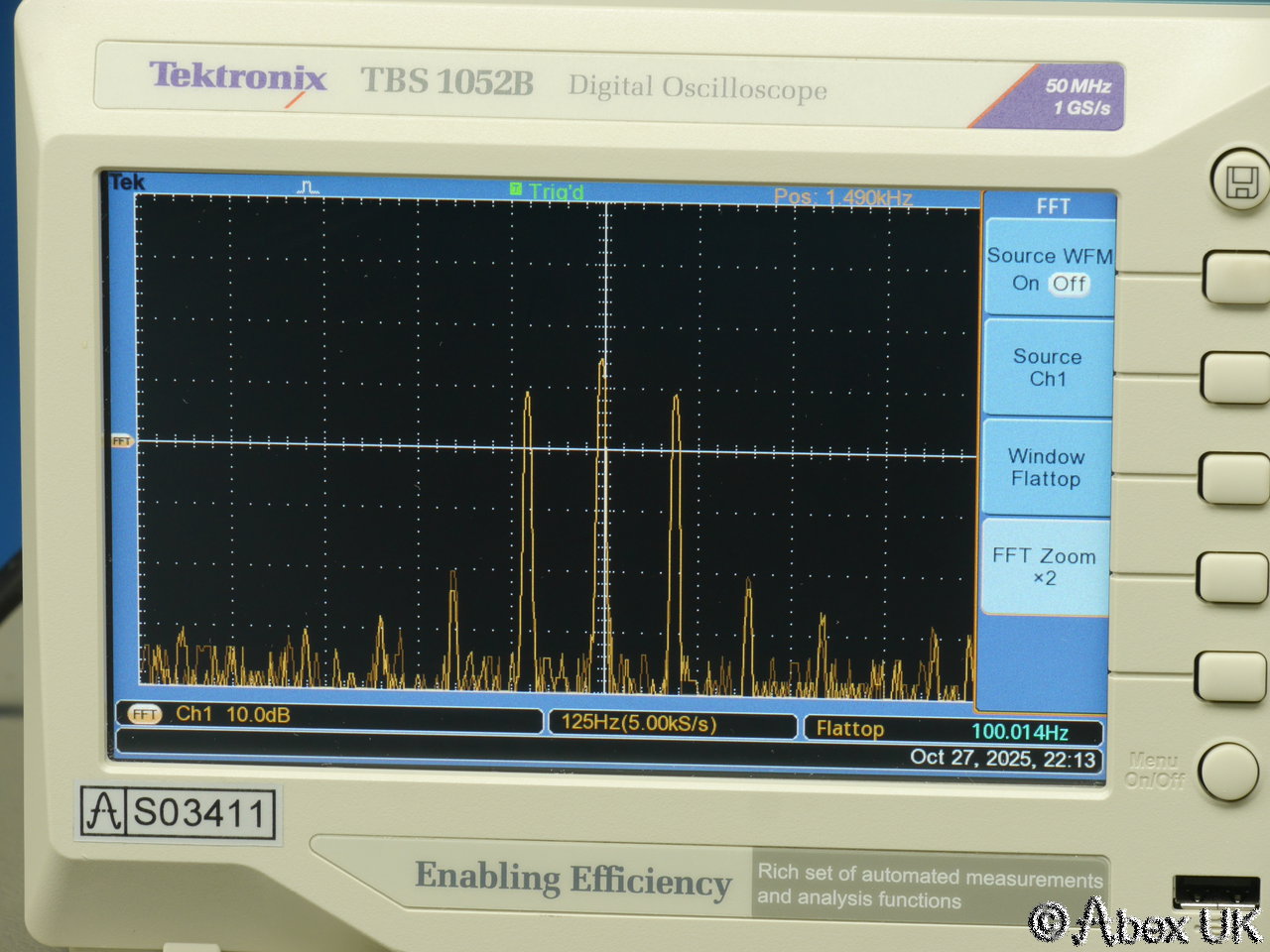Click the Tek logo on the screen

pyautogui.click(x=127, y=182)
